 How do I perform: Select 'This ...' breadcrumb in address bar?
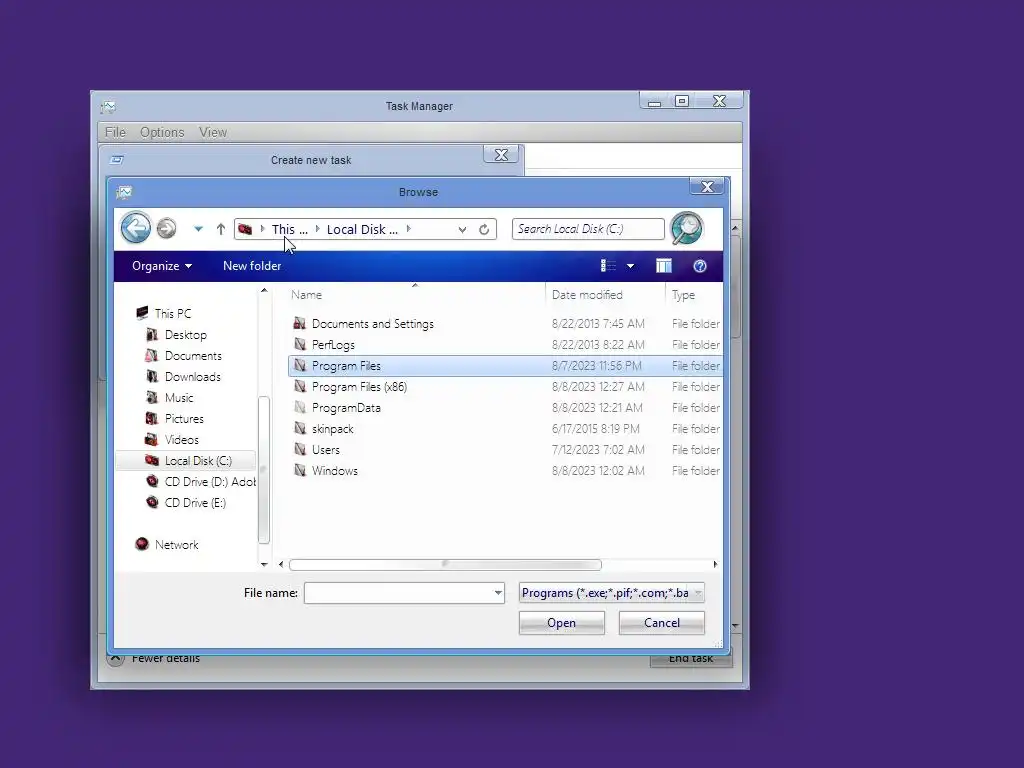[x=289, y=229]
